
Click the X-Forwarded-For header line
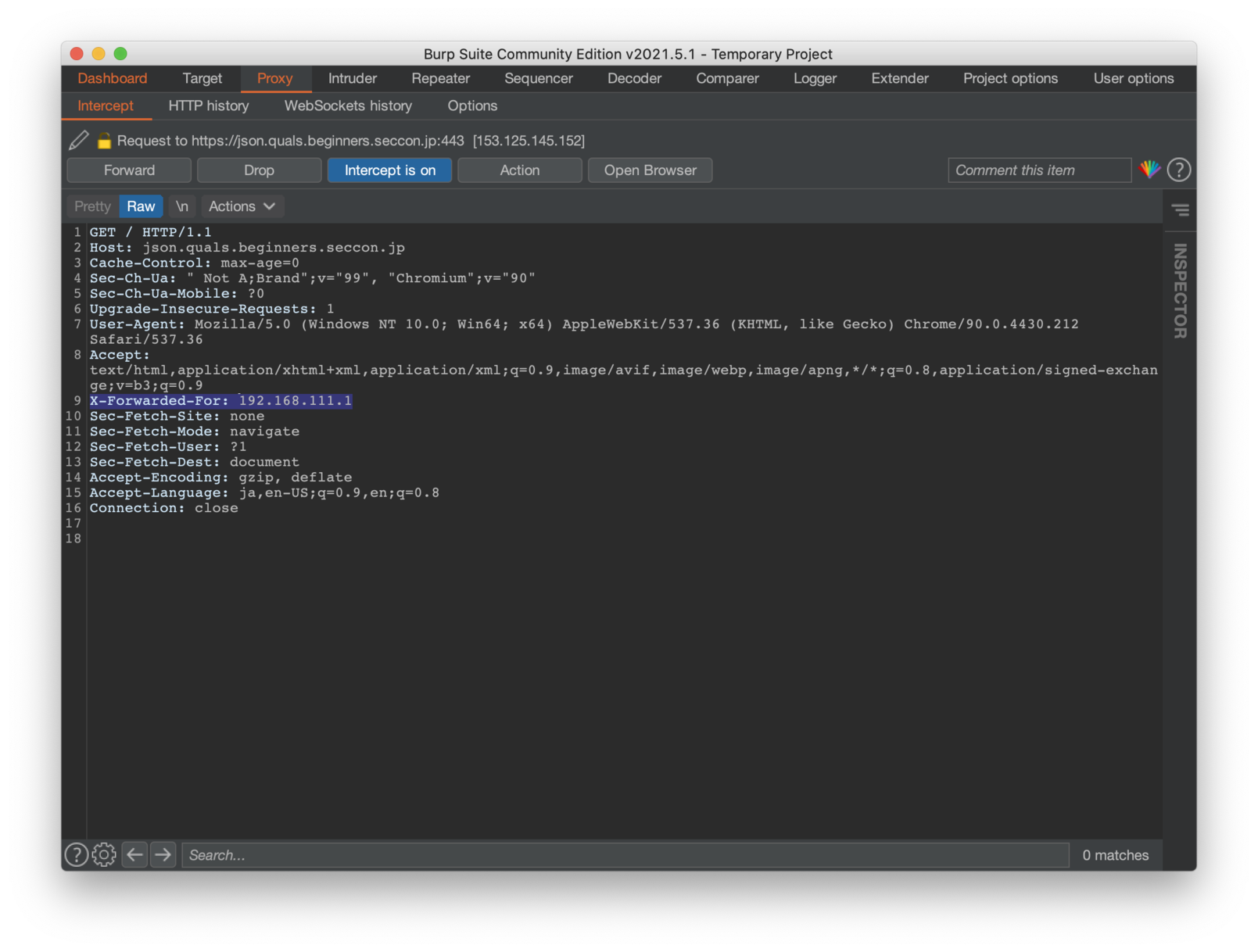coord(220,401)
